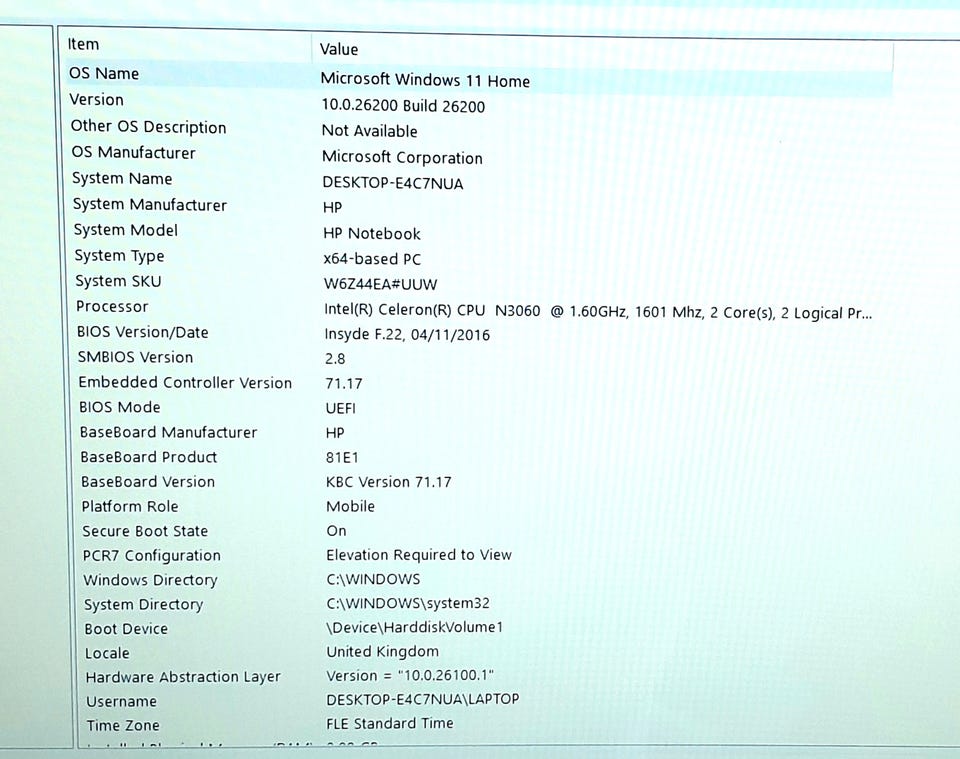Select Embedded Controller Version row label
This screenshot has height=759, width=960.
tap(185, 382)
